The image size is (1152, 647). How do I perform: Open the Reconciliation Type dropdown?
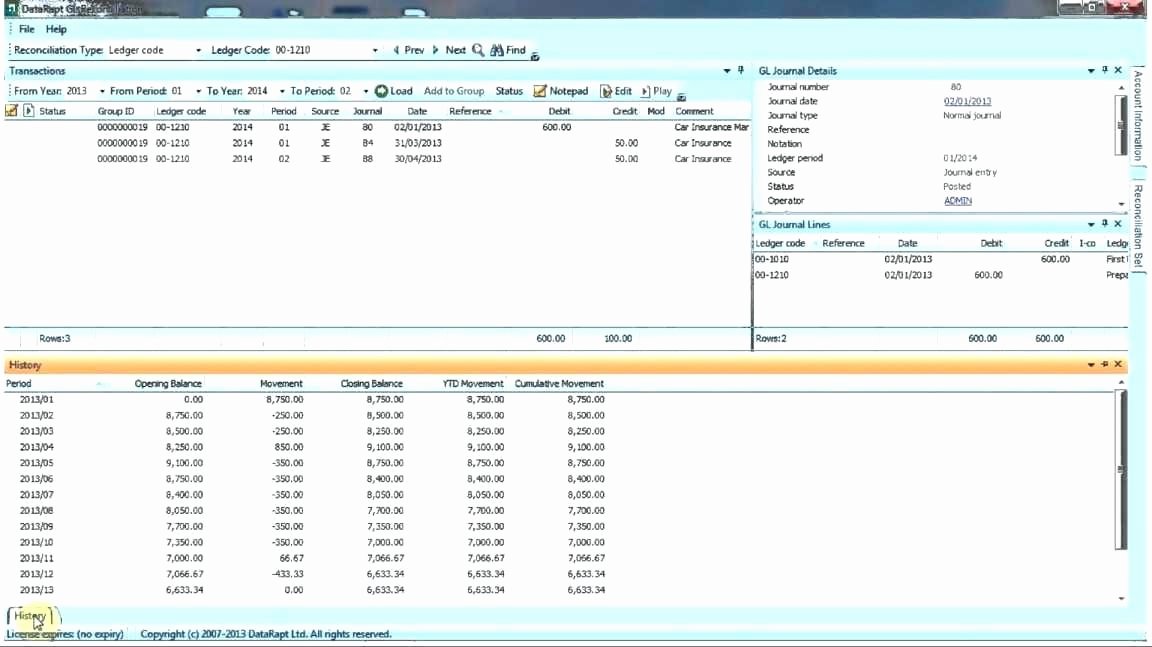tap(198, 51)
